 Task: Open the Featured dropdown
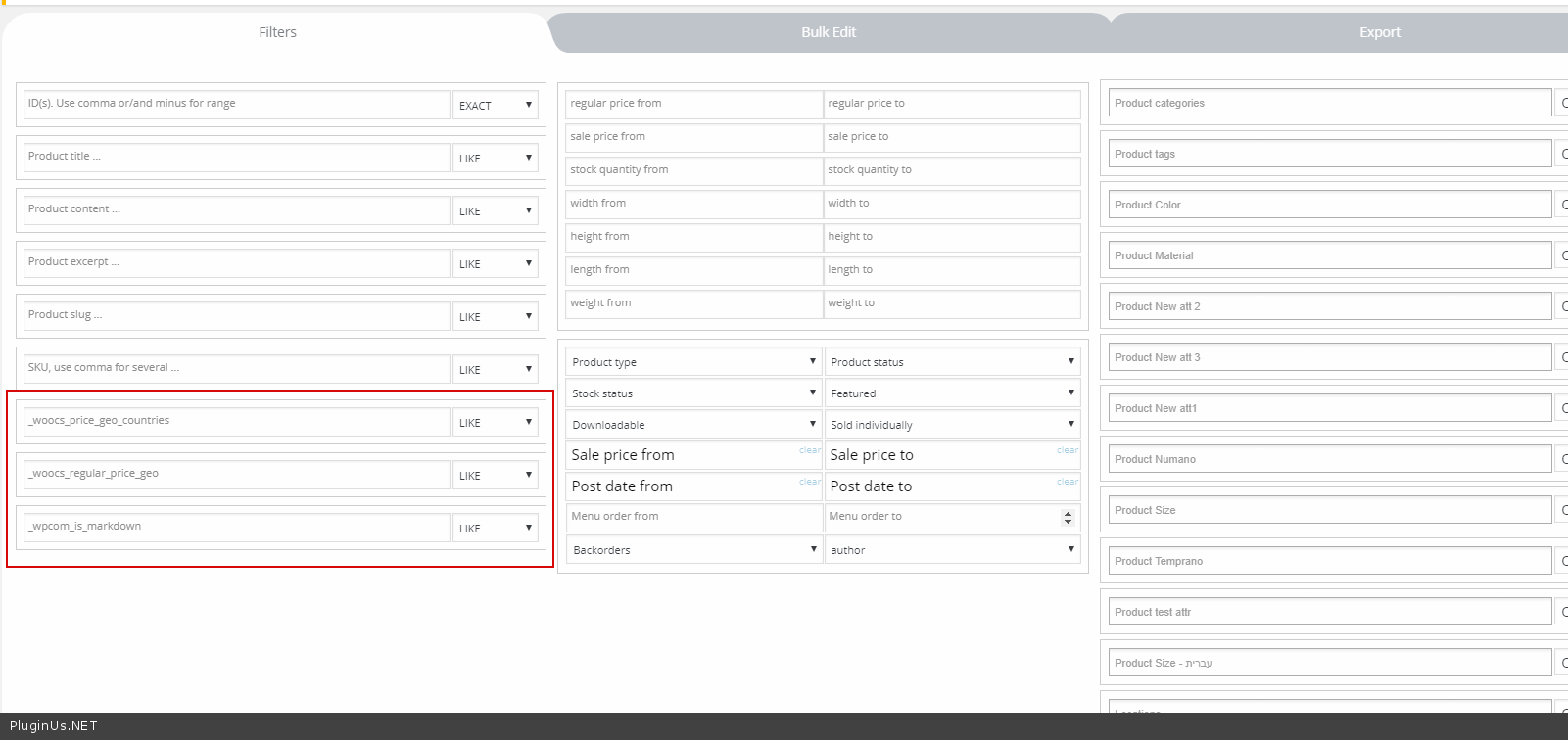(952, 393)
